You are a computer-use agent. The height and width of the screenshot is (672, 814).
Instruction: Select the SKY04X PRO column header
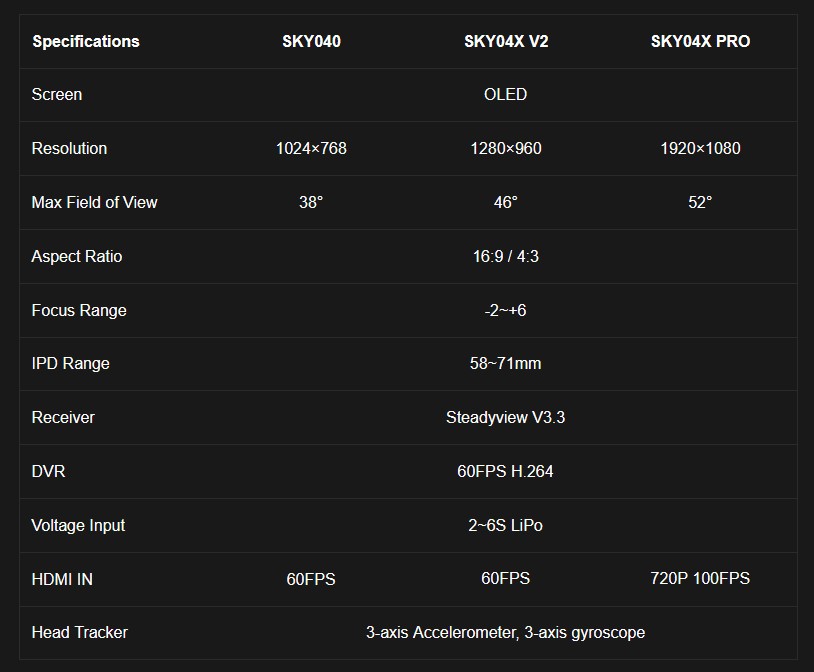(x=700, y=42)
